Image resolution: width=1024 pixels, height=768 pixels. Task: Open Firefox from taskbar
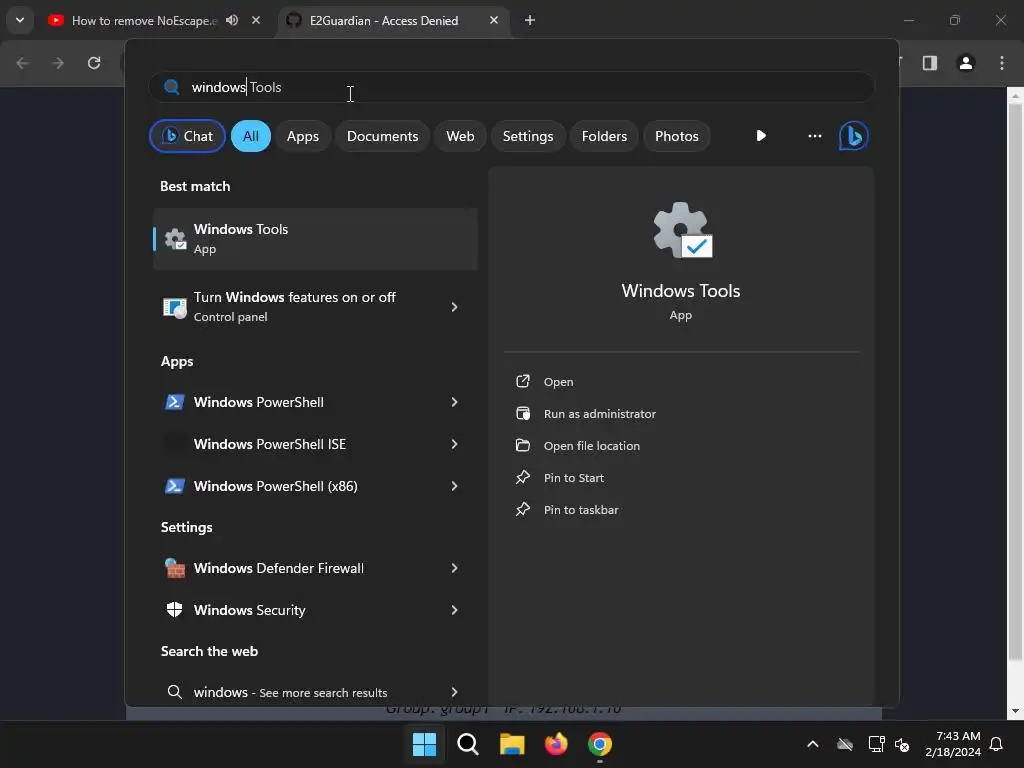pyautogui.click(x=556, y=744)
